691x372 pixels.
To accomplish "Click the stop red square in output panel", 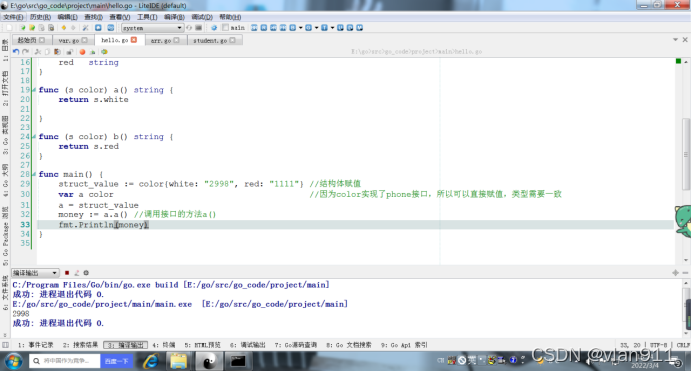I will [67, 273].
